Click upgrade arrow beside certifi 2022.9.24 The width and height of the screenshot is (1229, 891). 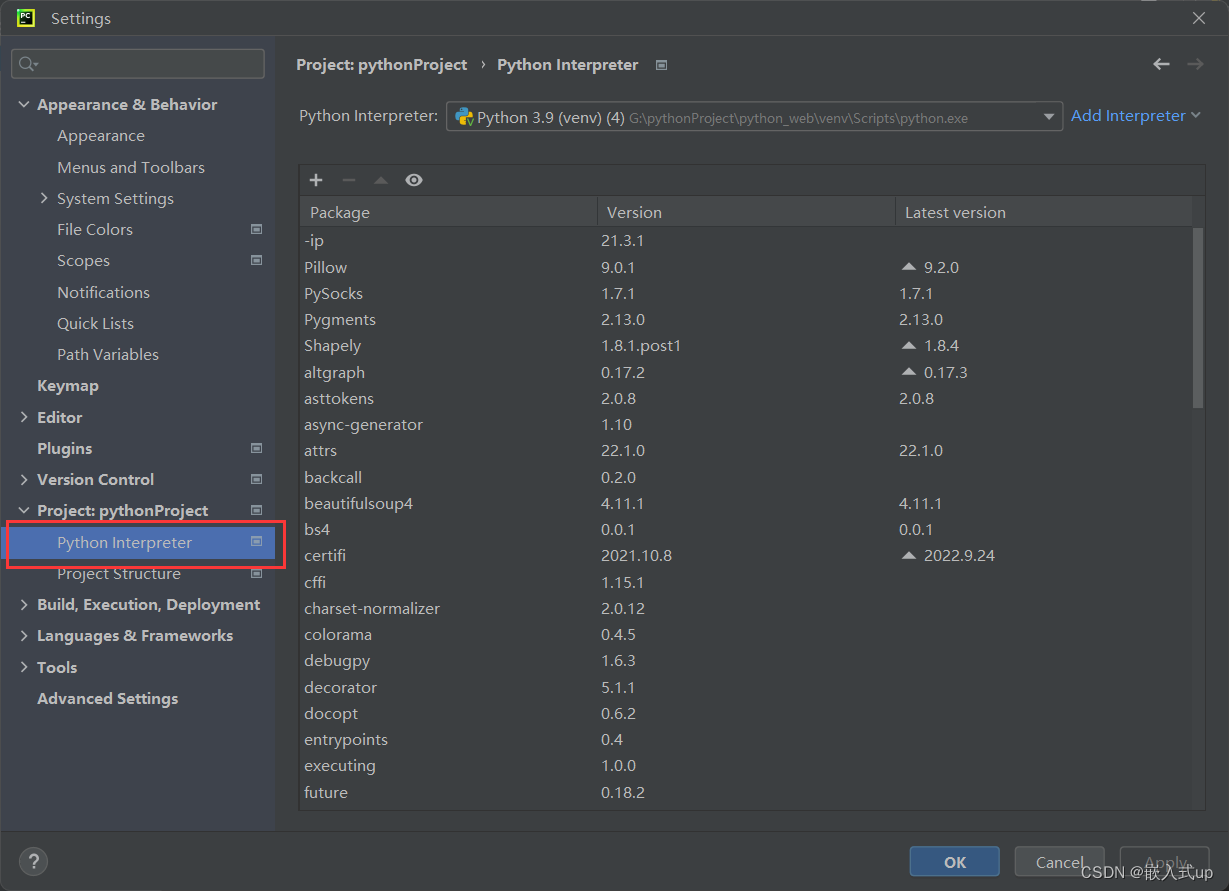coord(908,555)
